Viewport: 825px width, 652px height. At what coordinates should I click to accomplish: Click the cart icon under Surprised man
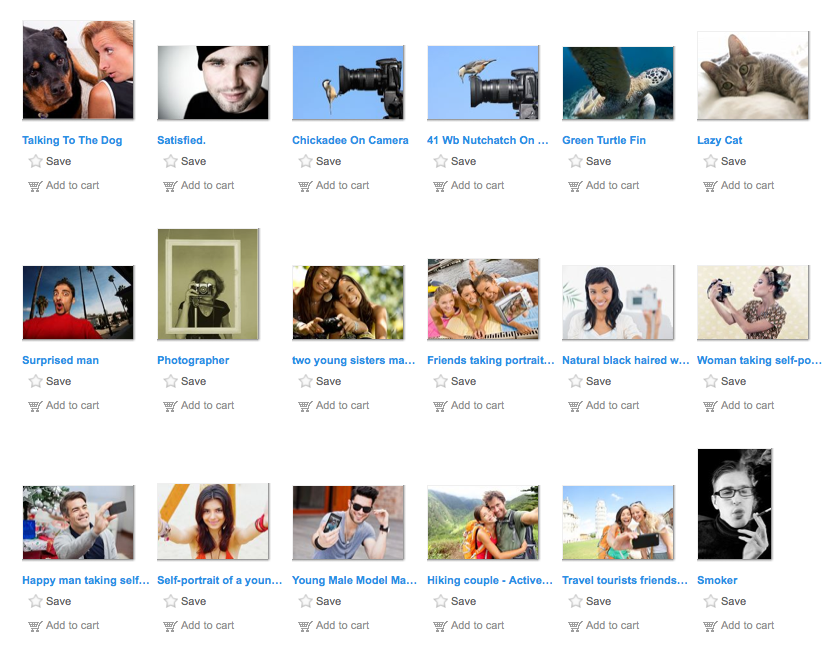tap(35, 406)
